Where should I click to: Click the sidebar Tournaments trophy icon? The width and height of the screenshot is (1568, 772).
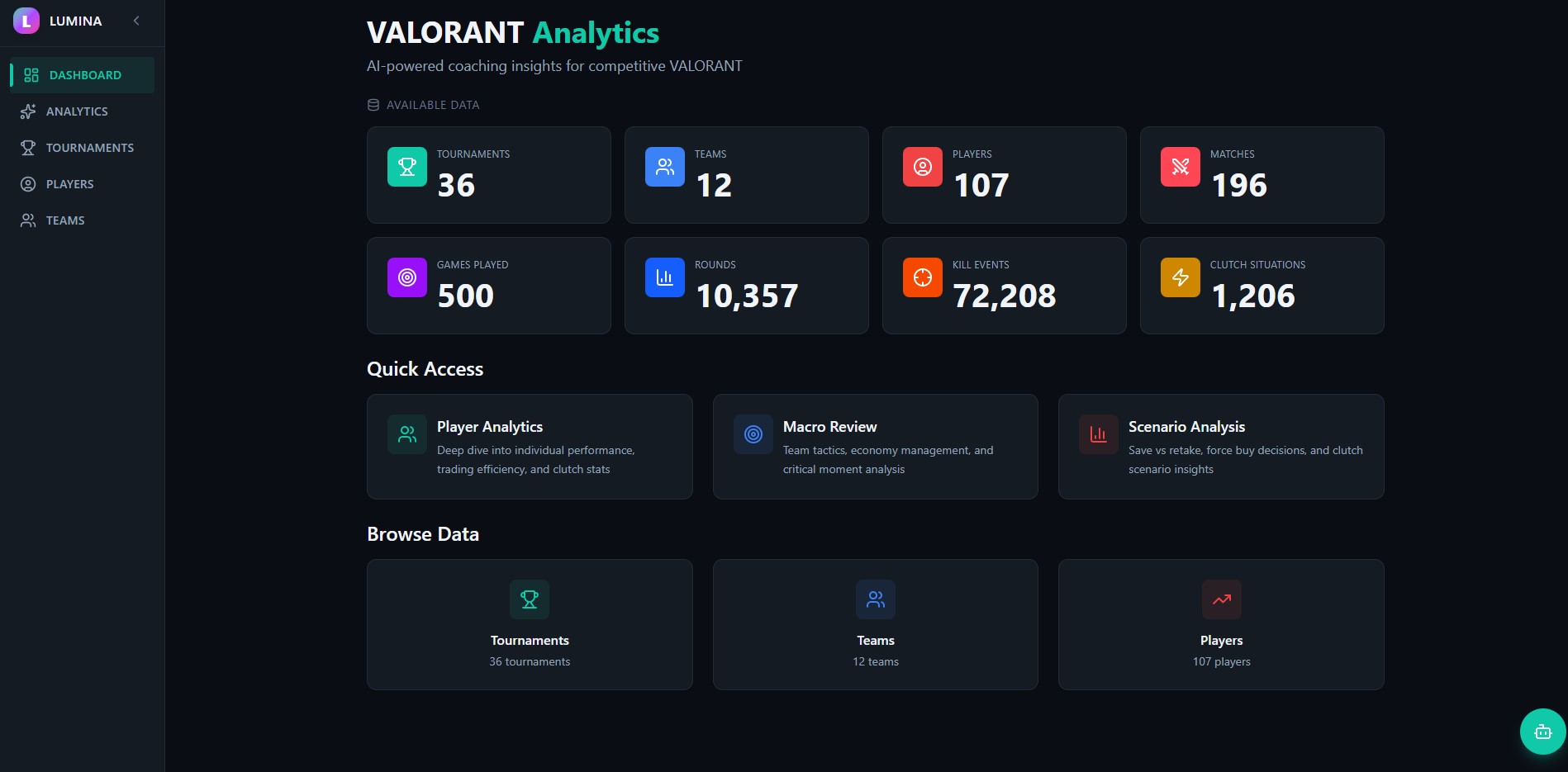coord(28,148)
